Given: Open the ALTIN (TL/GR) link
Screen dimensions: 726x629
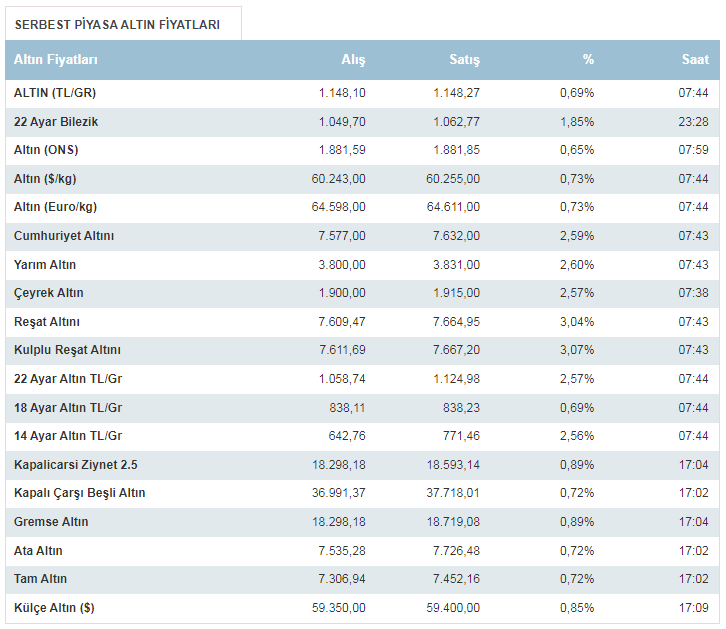Looking at the screenshot, I should point(55,93).
